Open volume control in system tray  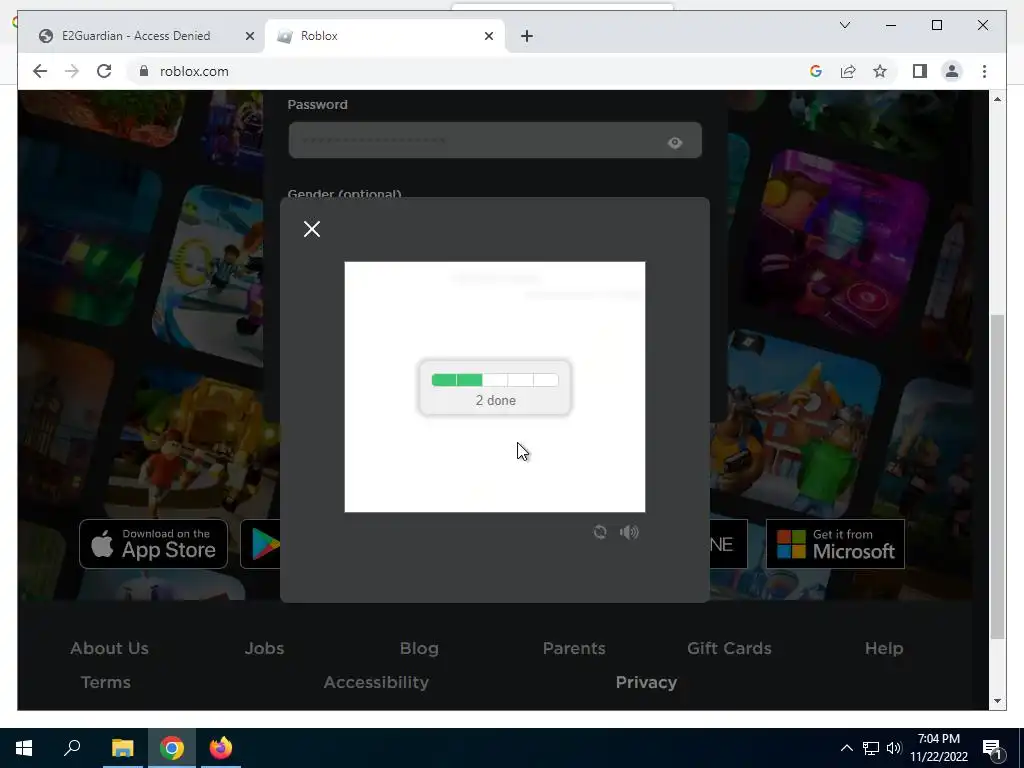pos(894,748)
